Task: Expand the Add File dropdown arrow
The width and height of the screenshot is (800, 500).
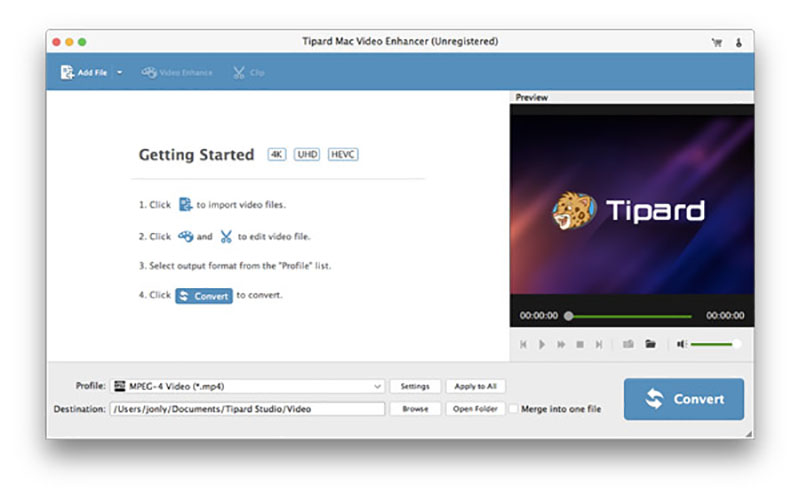Action: (119, 72)
